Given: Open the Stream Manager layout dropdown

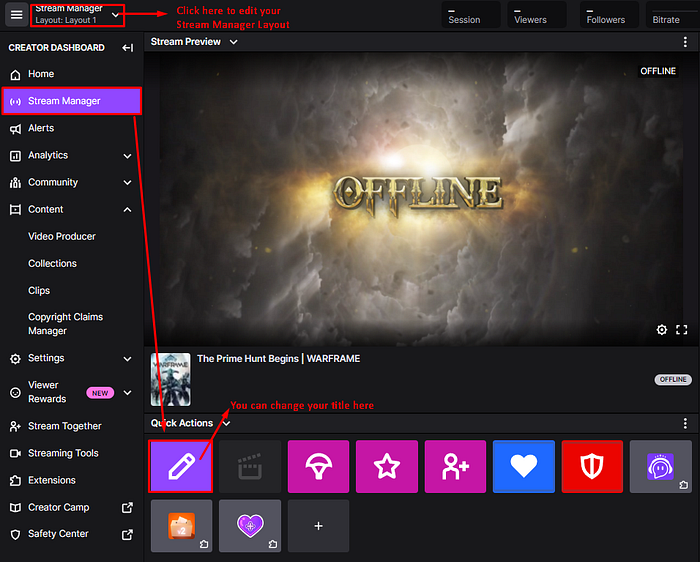Looking at the screenshot, I should click(x=77, y=15).
